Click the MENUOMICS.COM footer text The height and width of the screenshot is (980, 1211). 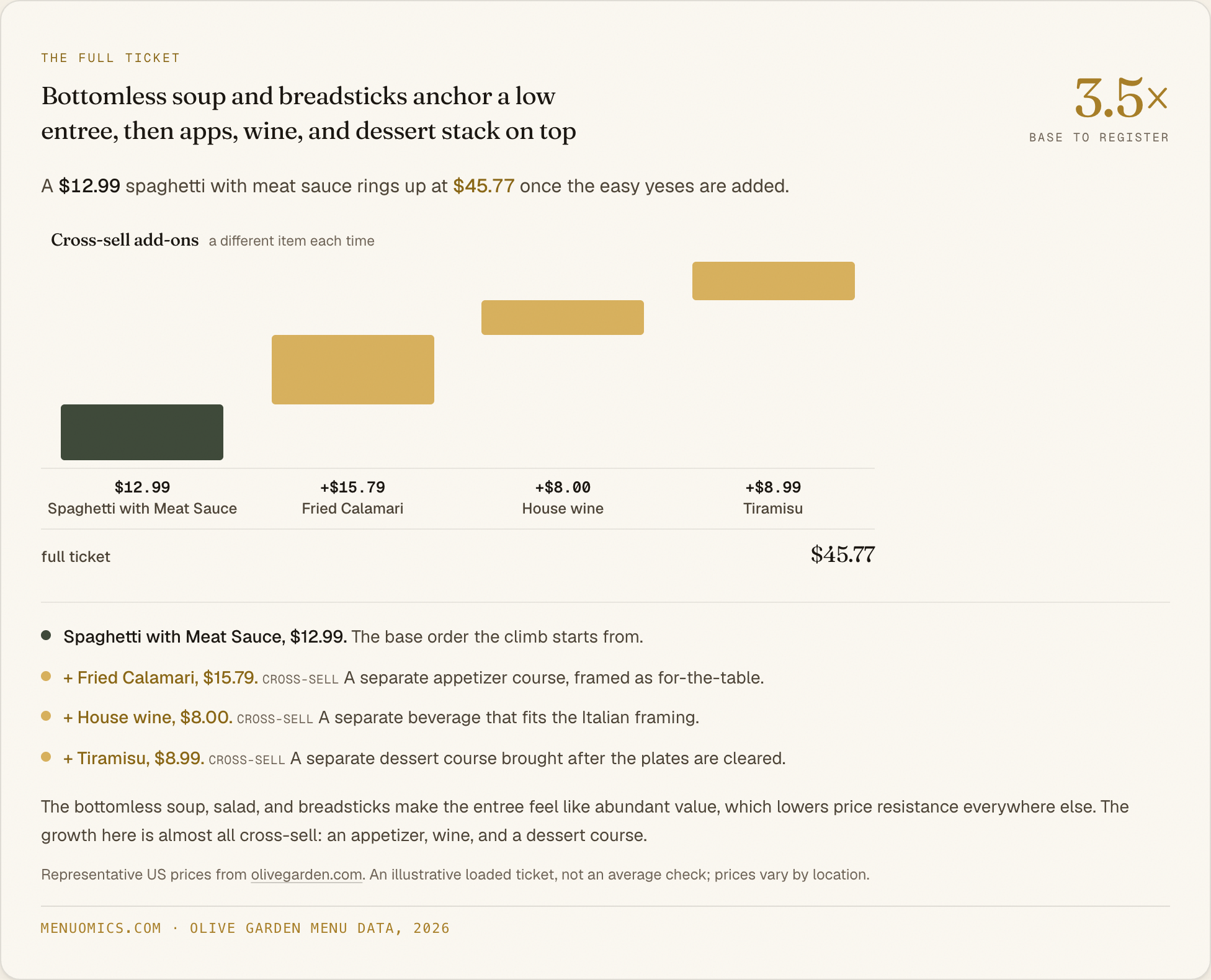pos(101,928)
